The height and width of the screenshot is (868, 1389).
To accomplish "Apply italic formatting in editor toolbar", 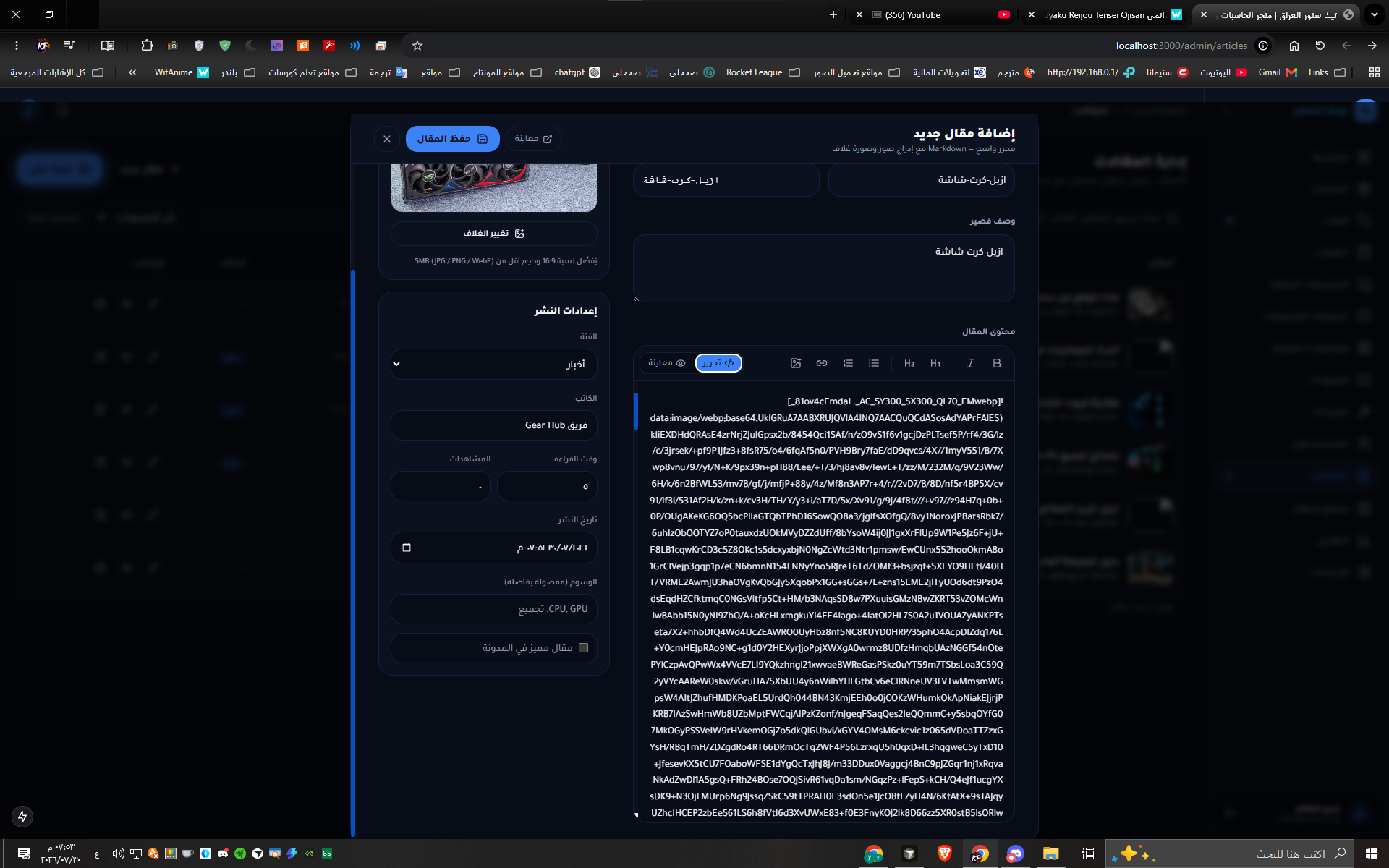I will pos(971,363).
